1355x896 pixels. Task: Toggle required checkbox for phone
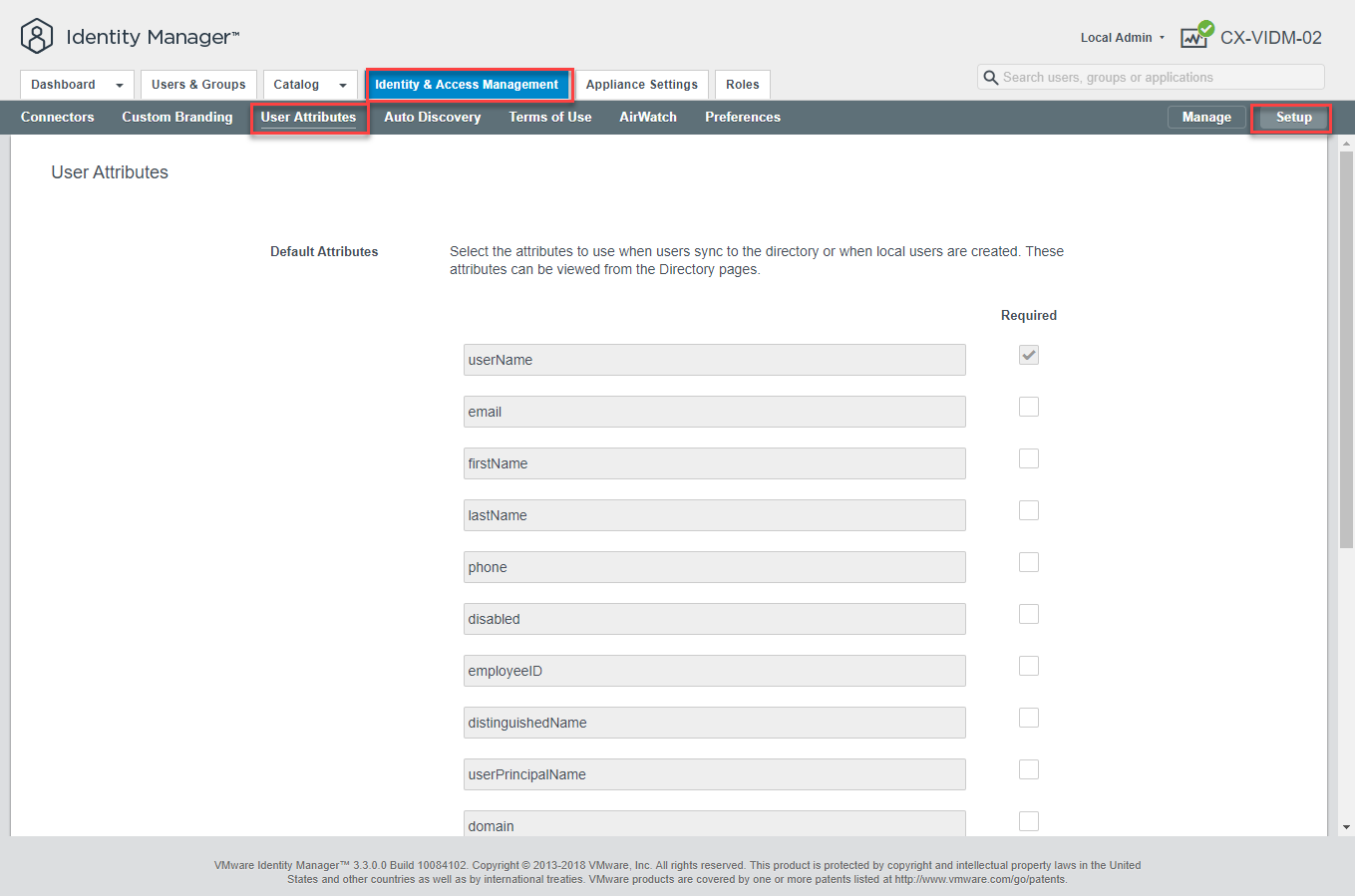tap(1029, 562)
